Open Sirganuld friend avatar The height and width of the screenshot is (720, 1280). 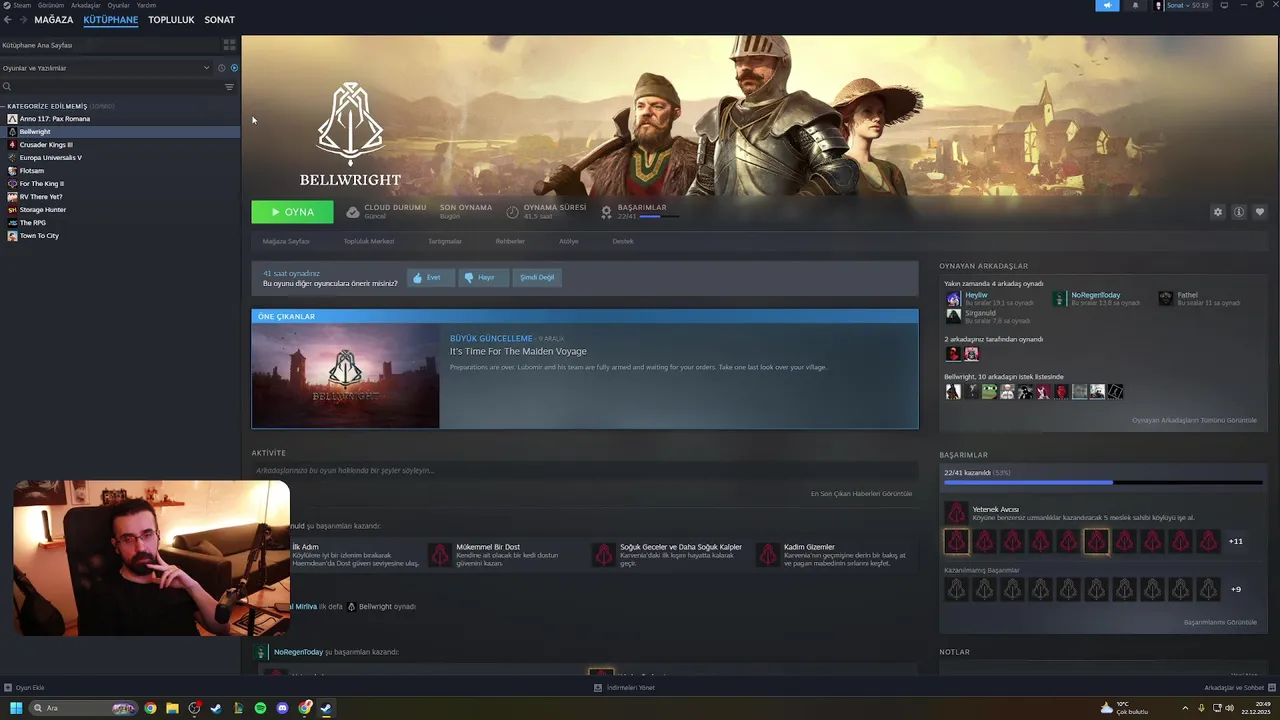[x=953, y=316]
